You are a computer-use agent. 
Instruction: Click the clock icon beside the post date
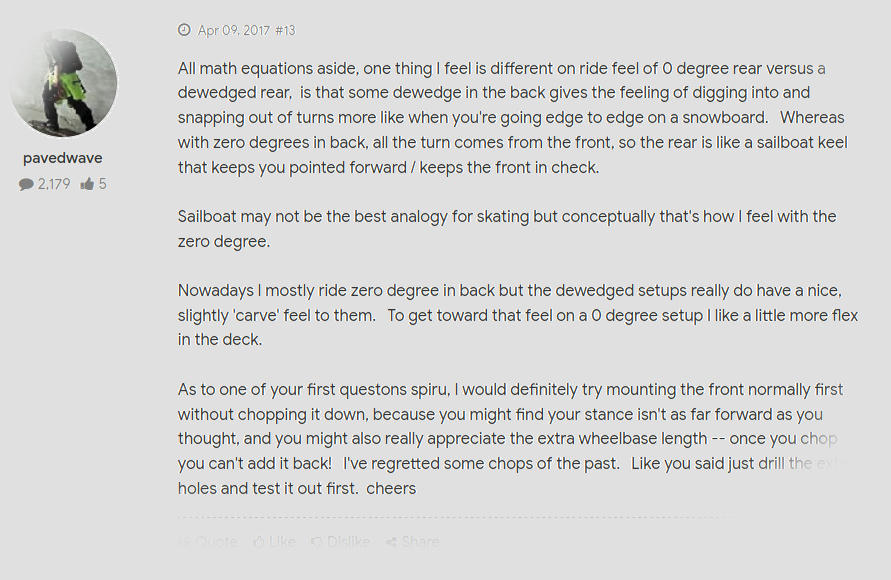pos(184,30)
